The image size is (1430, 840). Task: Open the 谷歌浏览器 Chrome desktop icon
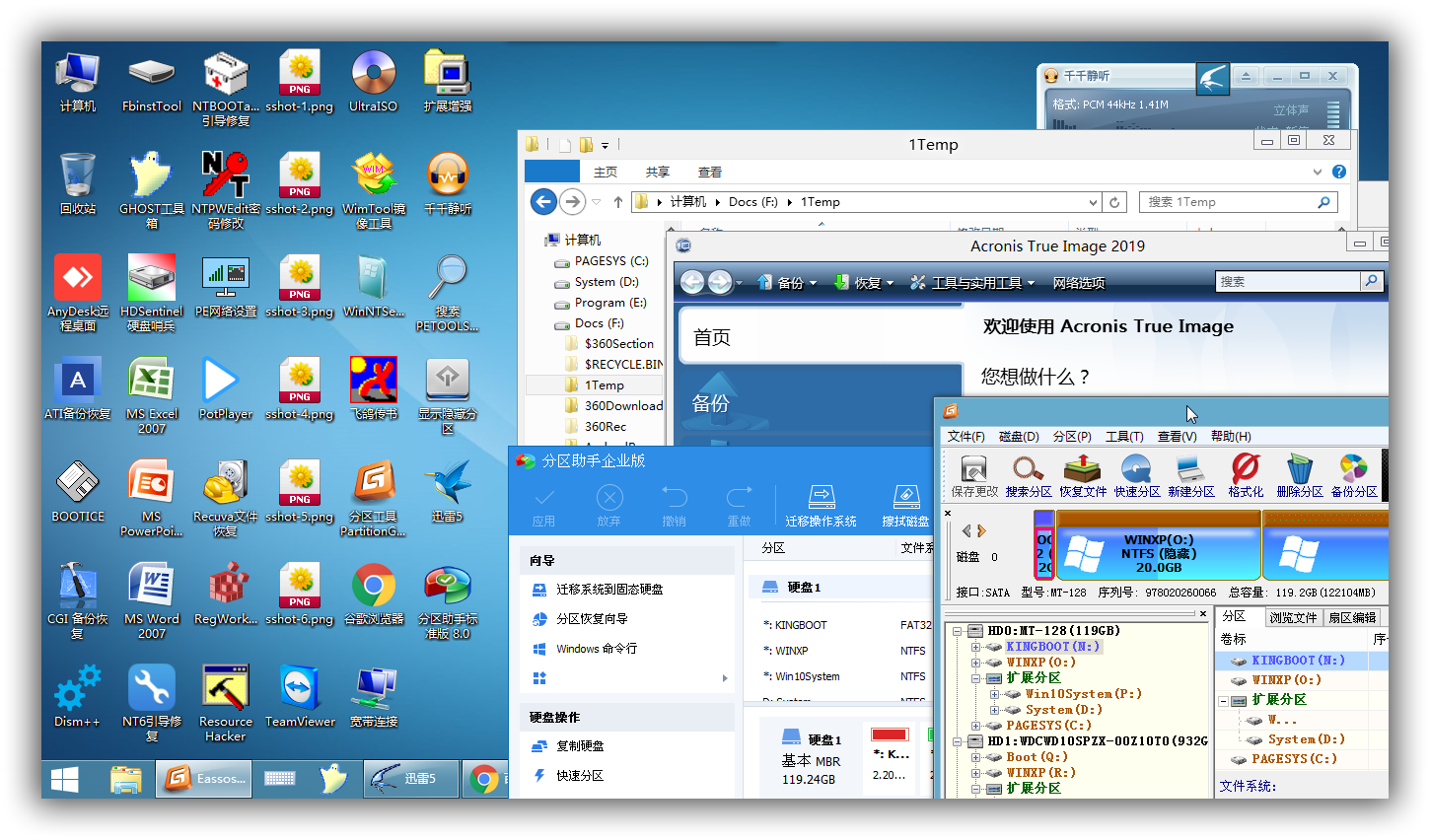374,595
